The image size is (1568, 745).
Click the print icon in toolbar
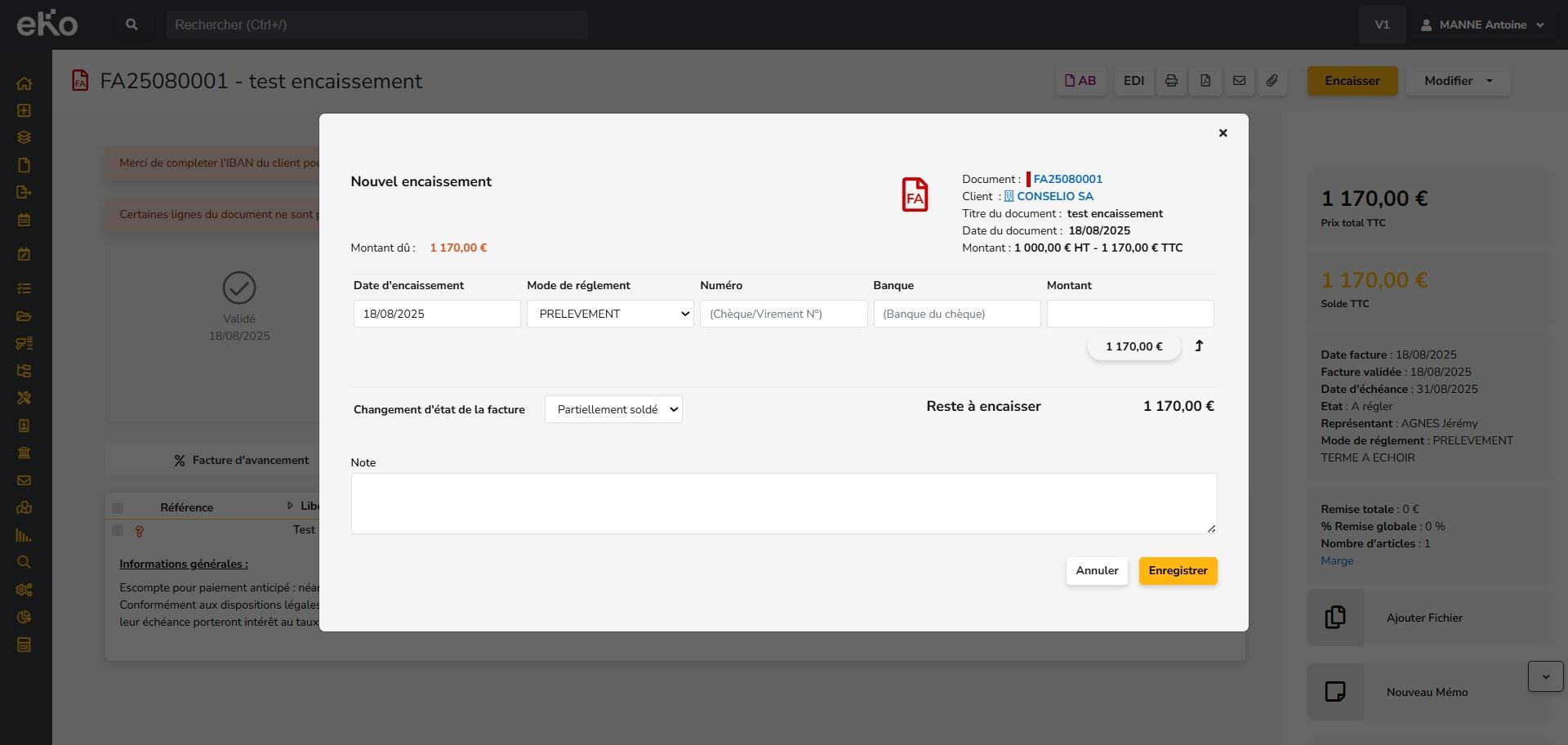(x=1171, y=81)
